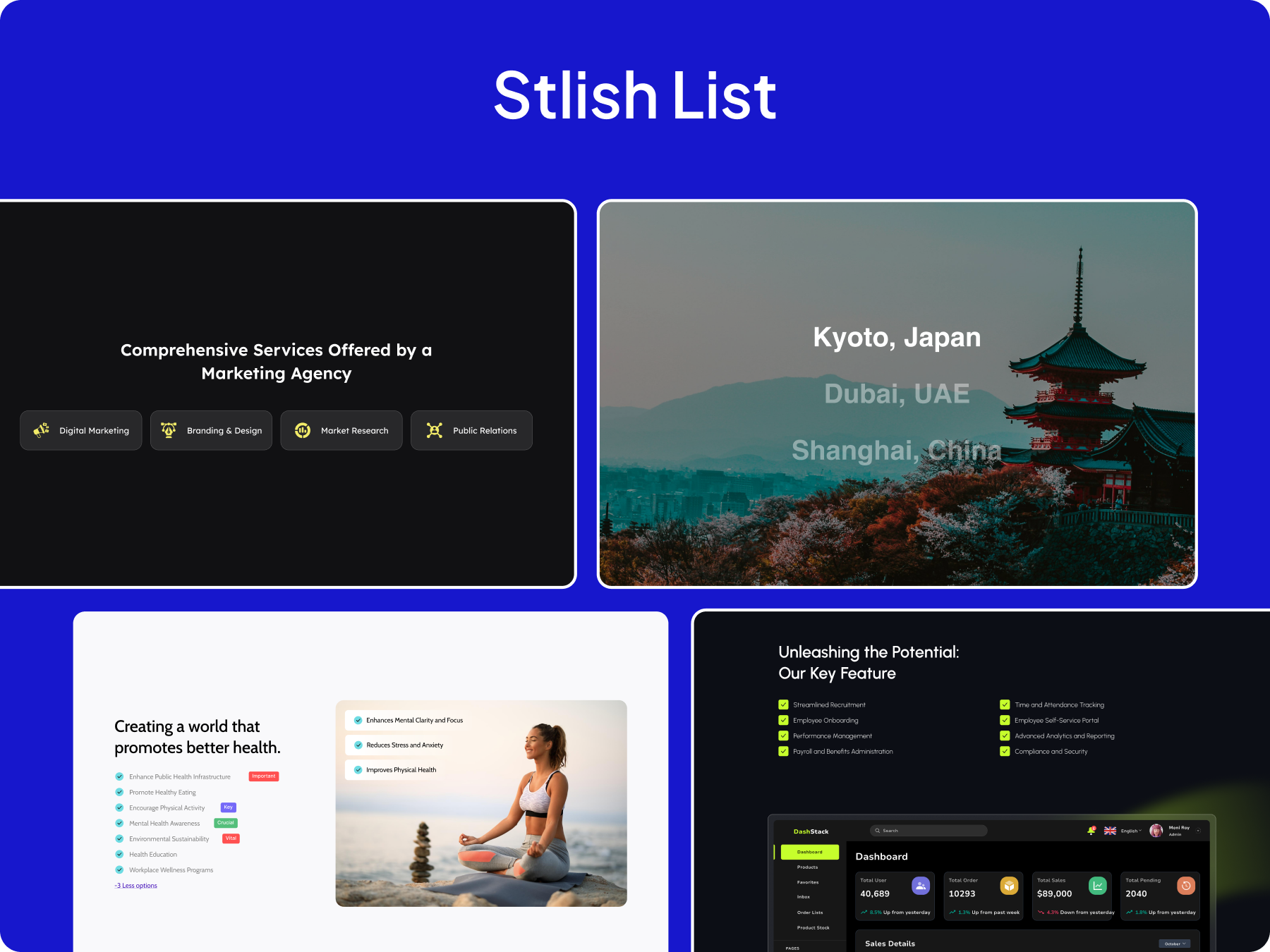Click the Public Relations network icon

435,430
